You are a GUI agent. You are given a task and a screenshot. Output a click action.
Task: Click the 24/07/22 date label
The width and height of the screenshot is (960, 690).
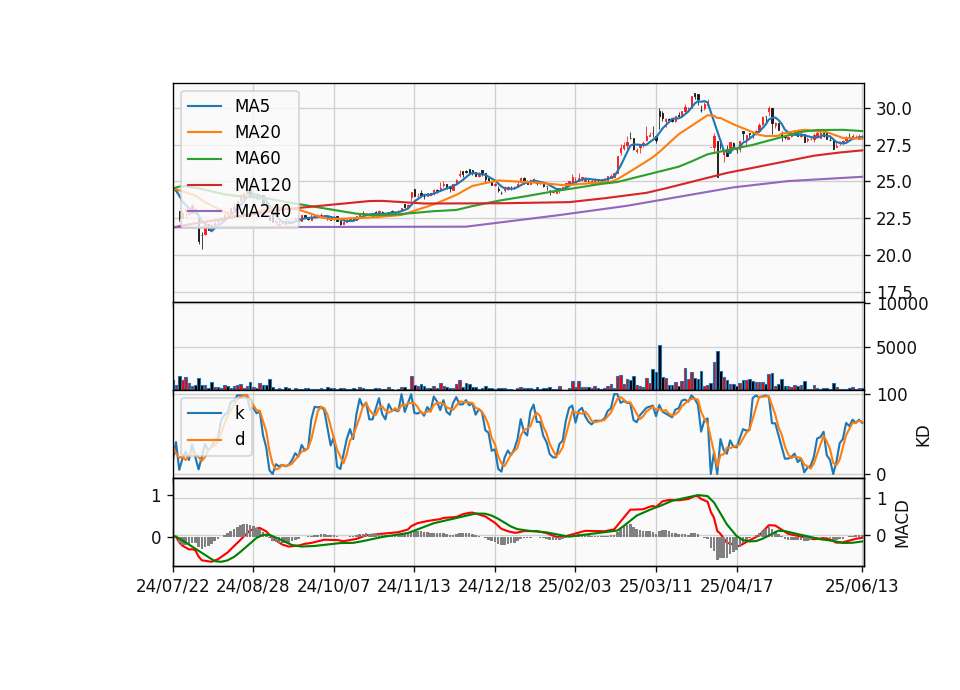[173, 586]
